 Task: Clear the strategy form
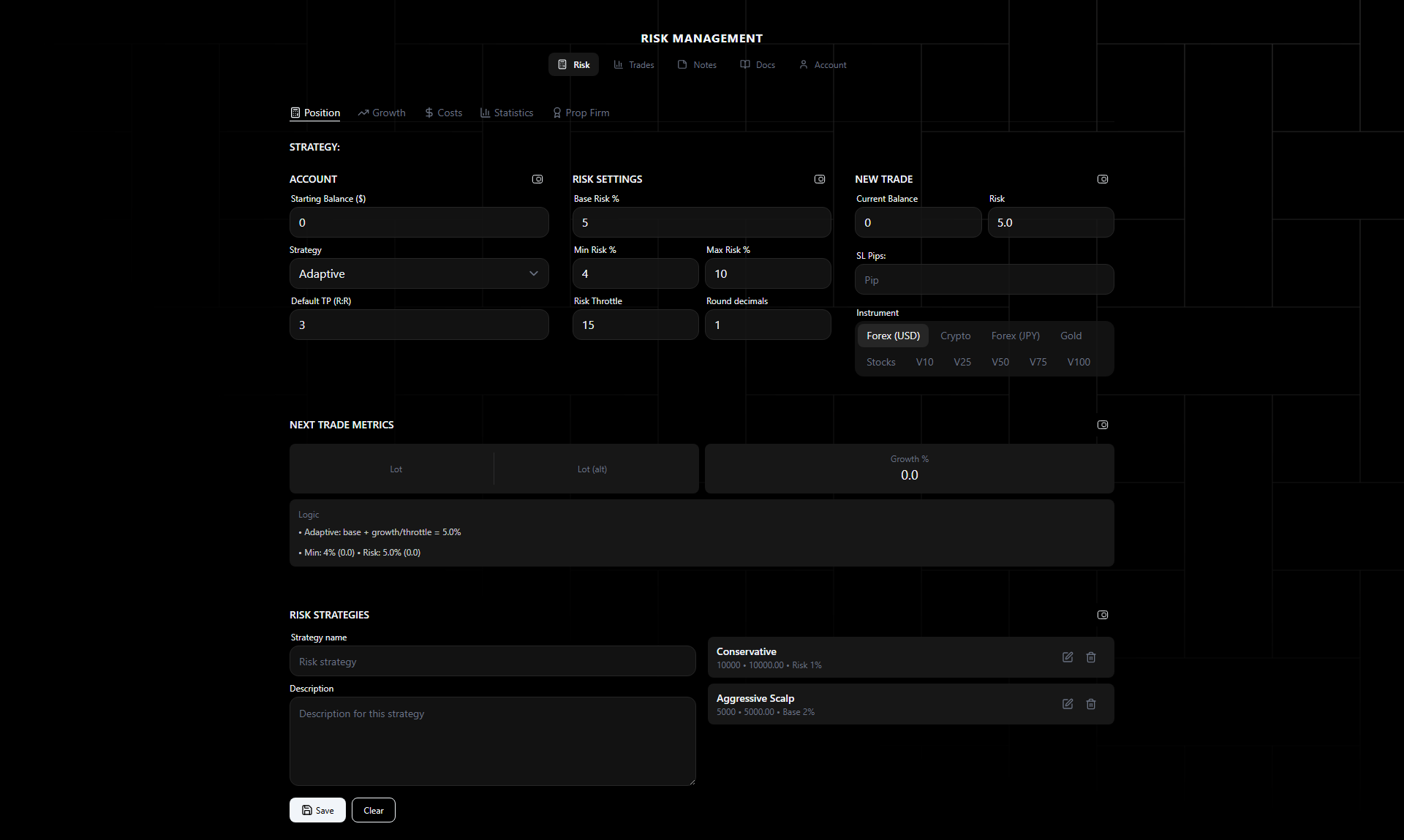tap(373, 810)
